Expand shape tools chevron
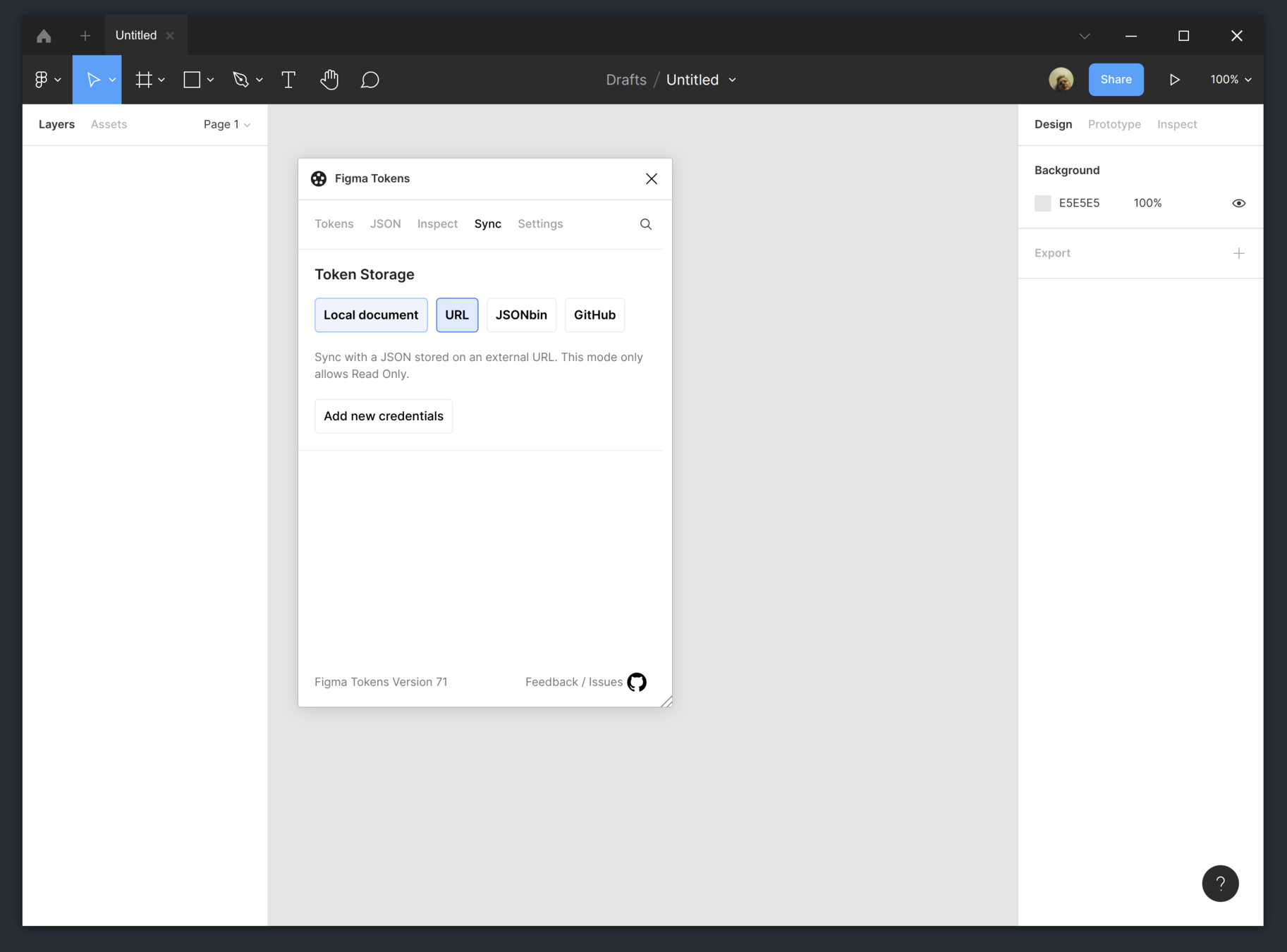The height and width of the screenshot is (952, 1287). [210, 80]
